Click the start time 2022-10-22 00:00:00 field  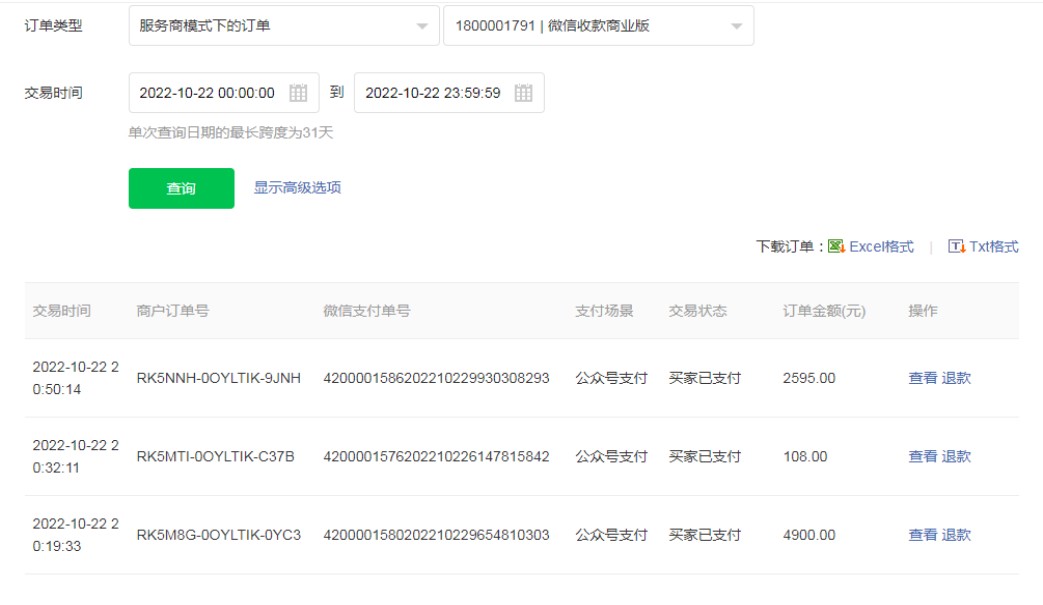pos(207,93)
